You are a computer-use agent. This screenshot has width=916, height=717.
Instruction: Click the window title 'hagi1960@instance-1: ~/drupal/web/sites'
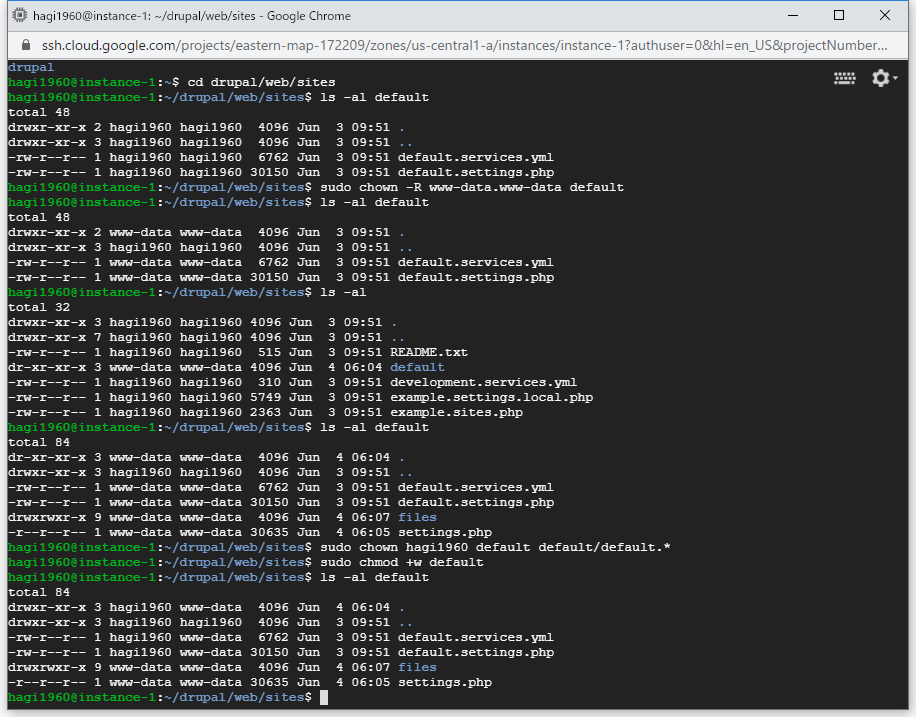pos(144,16)
